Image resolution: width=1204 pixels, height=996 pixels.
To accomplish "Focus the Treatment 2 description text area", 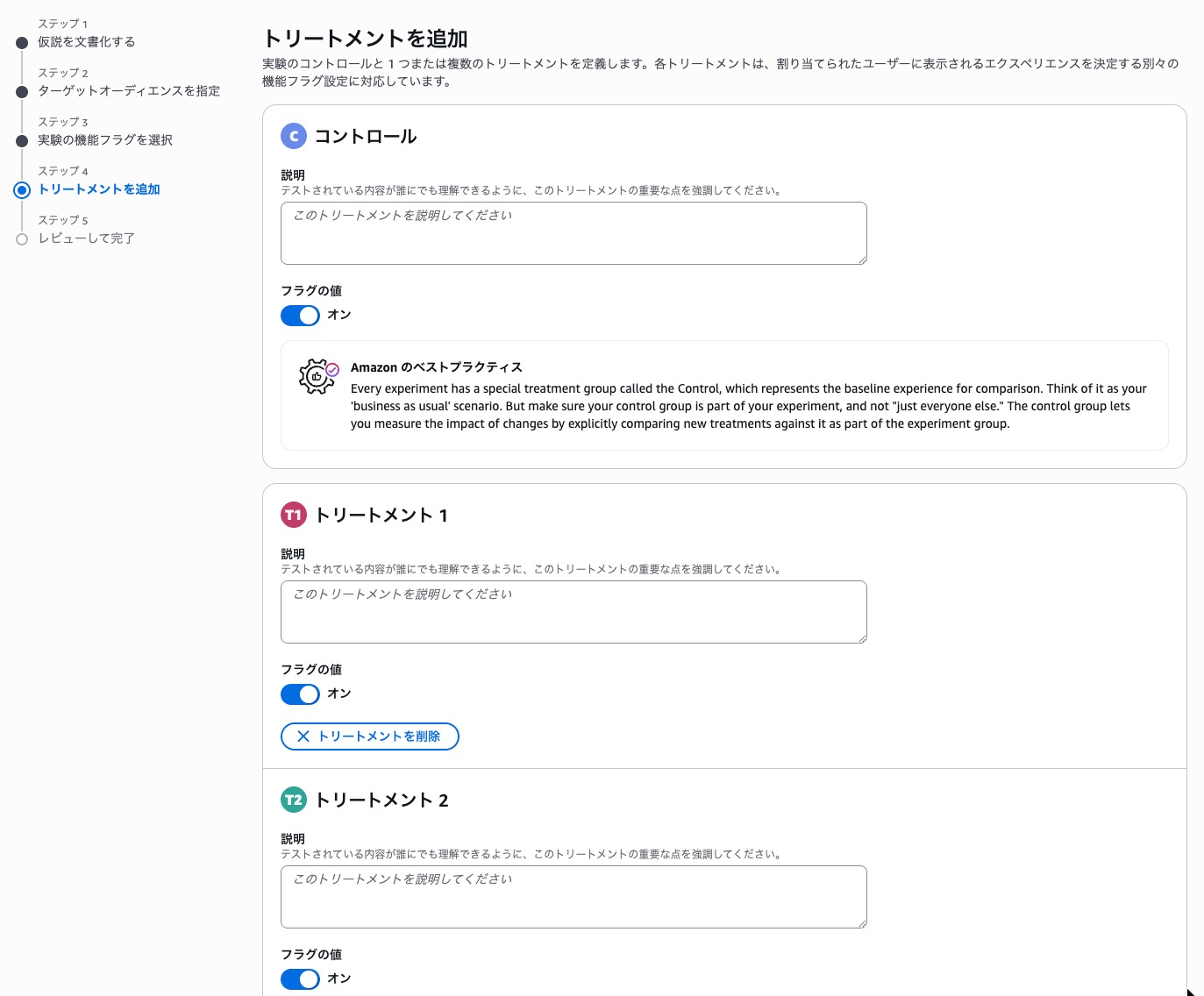I will [x=574, y=897].
